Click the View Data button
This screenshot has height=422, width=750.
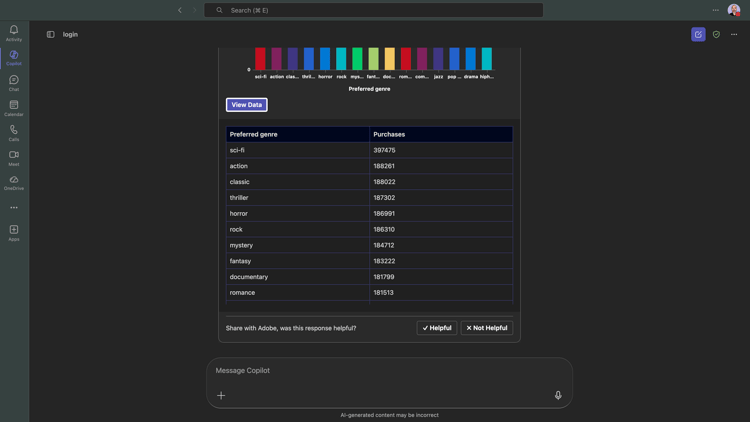pos(247,105)
